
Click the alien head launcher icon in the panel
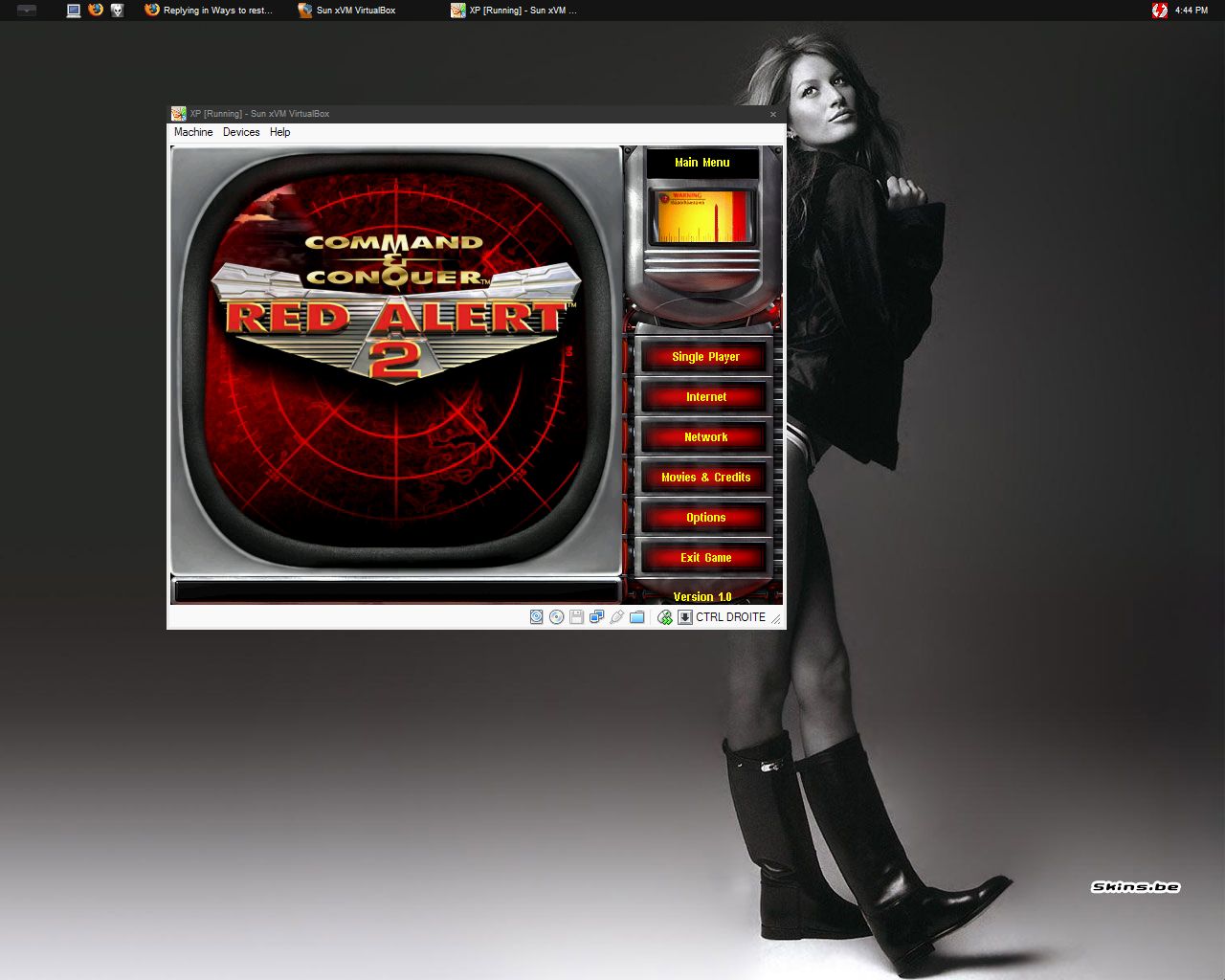click(117, 11)
